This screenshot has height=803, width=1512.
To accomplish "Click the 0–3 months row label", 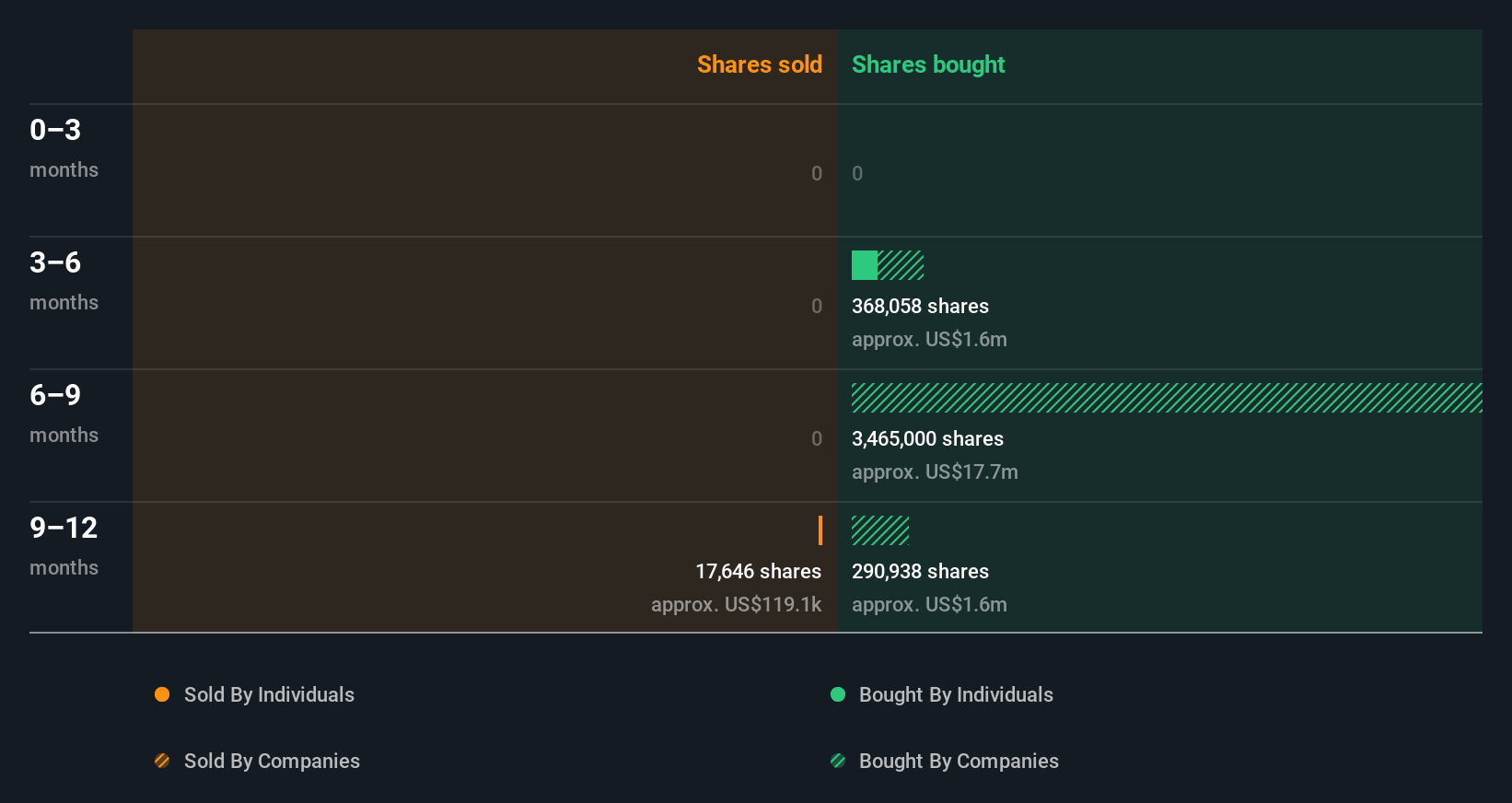I will (x=64, y=148).
